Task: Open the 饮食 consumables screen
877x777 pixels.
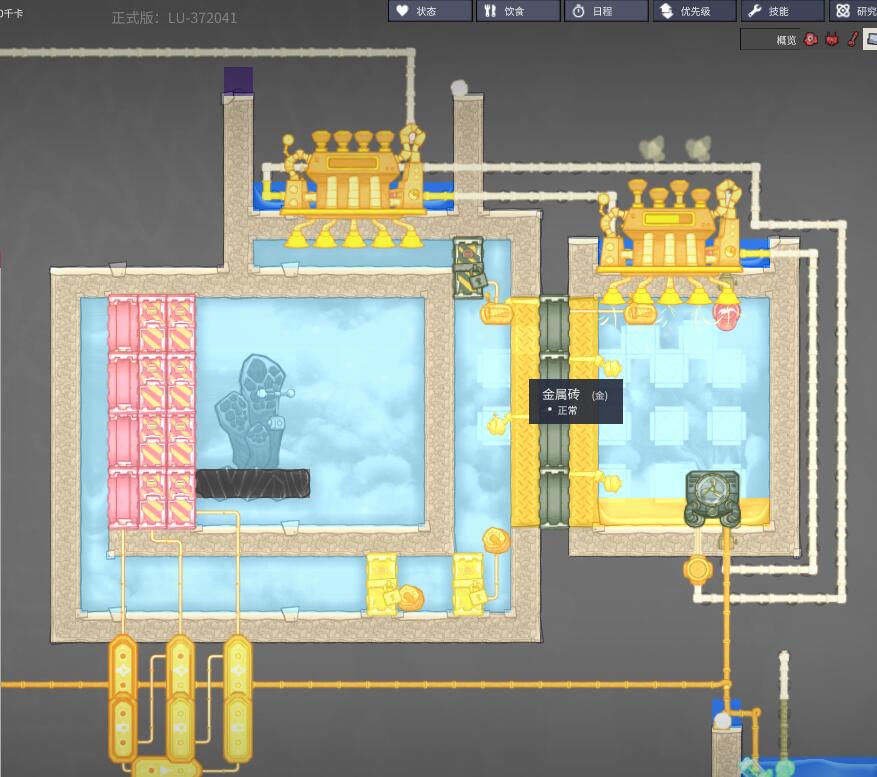Action: coord(518,11)
